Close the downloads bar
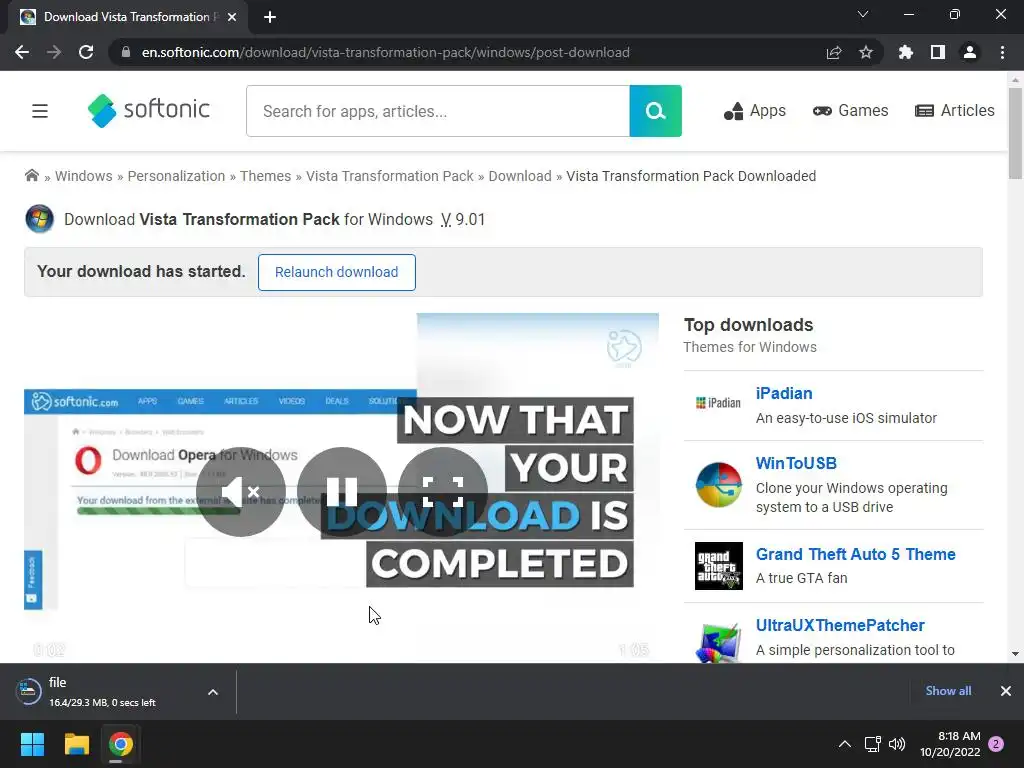Screen dimensions: 1024x768 [x=1006, y=691]
